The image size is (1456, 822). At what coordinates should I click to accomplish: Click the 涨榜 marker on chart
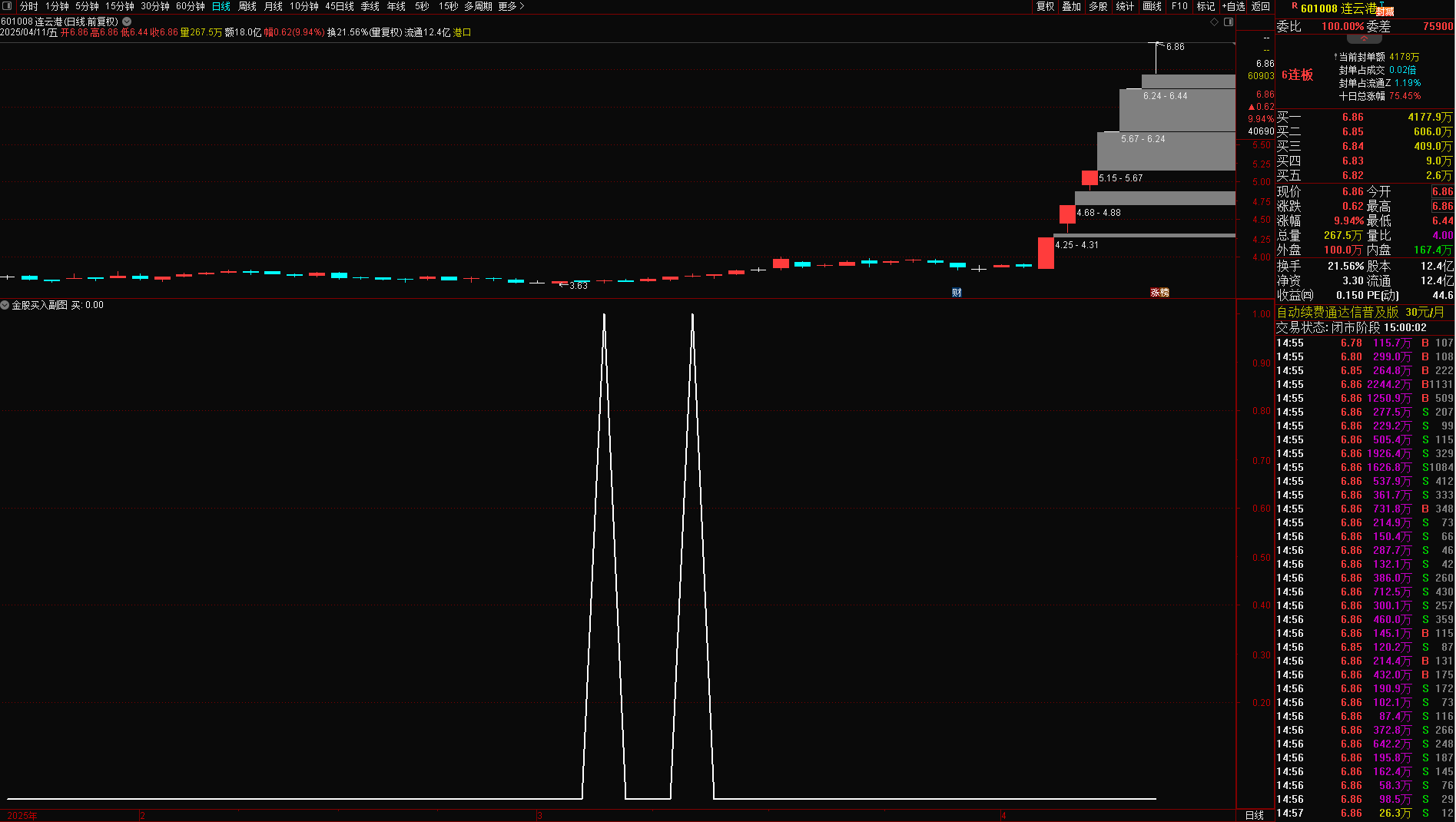click(1159, 292)
